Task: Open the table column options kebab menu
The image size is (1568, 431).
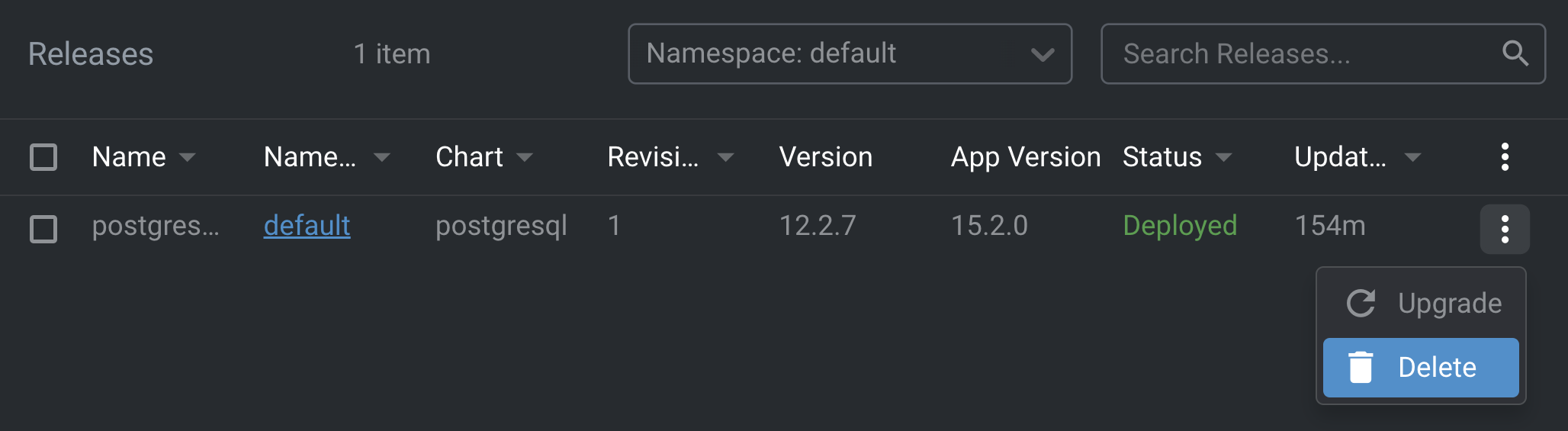Action: 1504,156
